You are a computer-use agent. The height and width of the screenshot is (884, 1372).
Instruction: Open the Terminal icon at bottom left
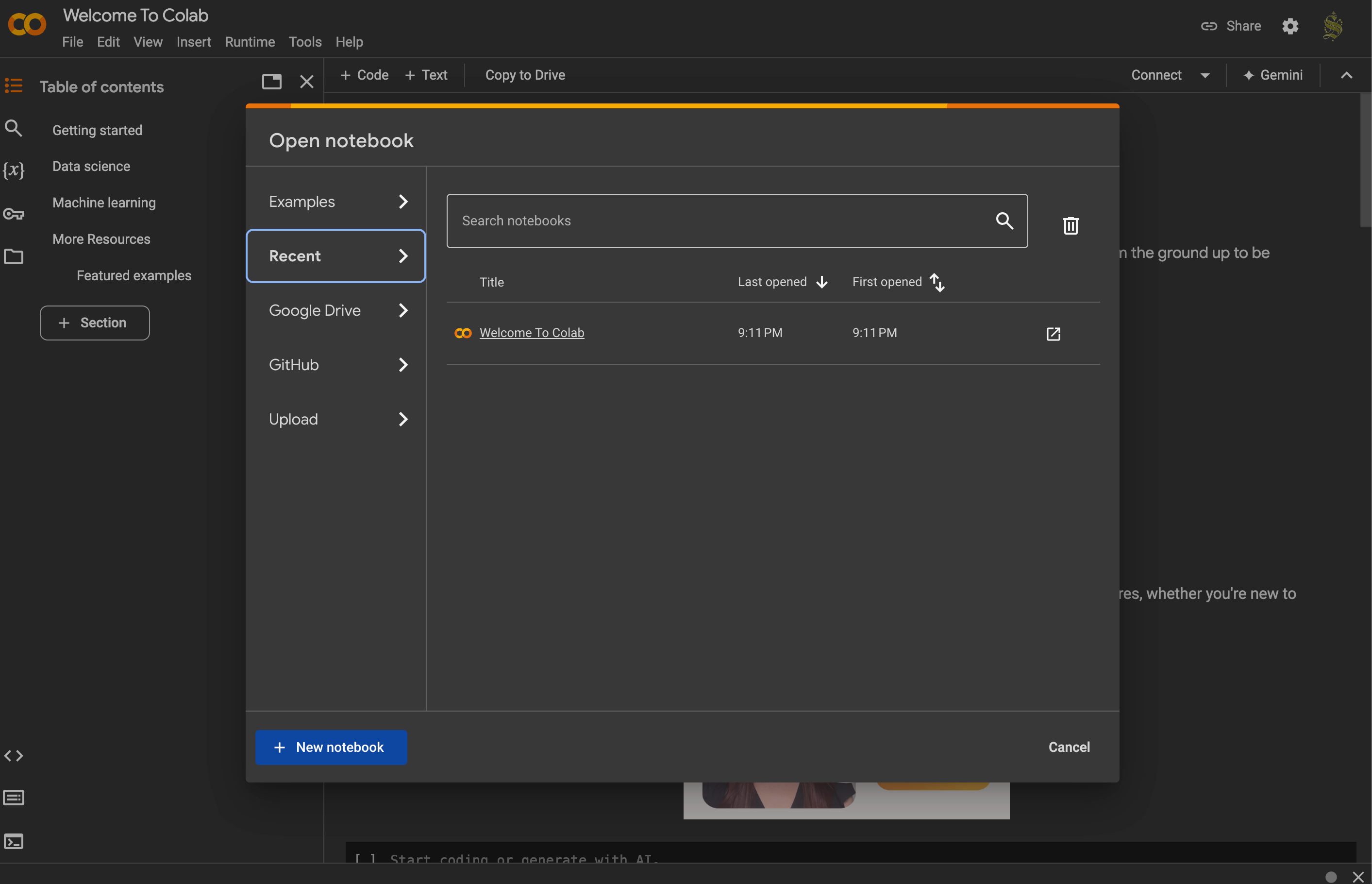point(14,842)
